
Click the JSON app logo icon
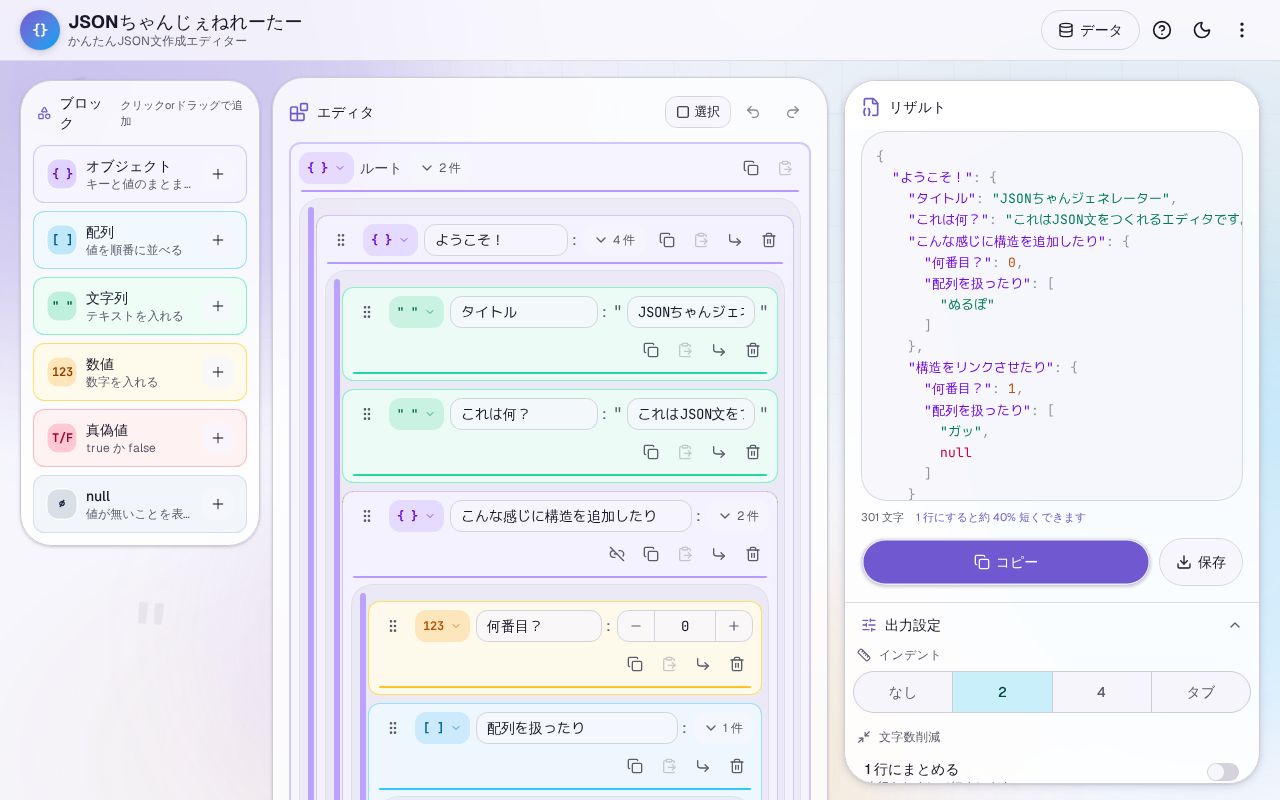(x=40, y=30)
